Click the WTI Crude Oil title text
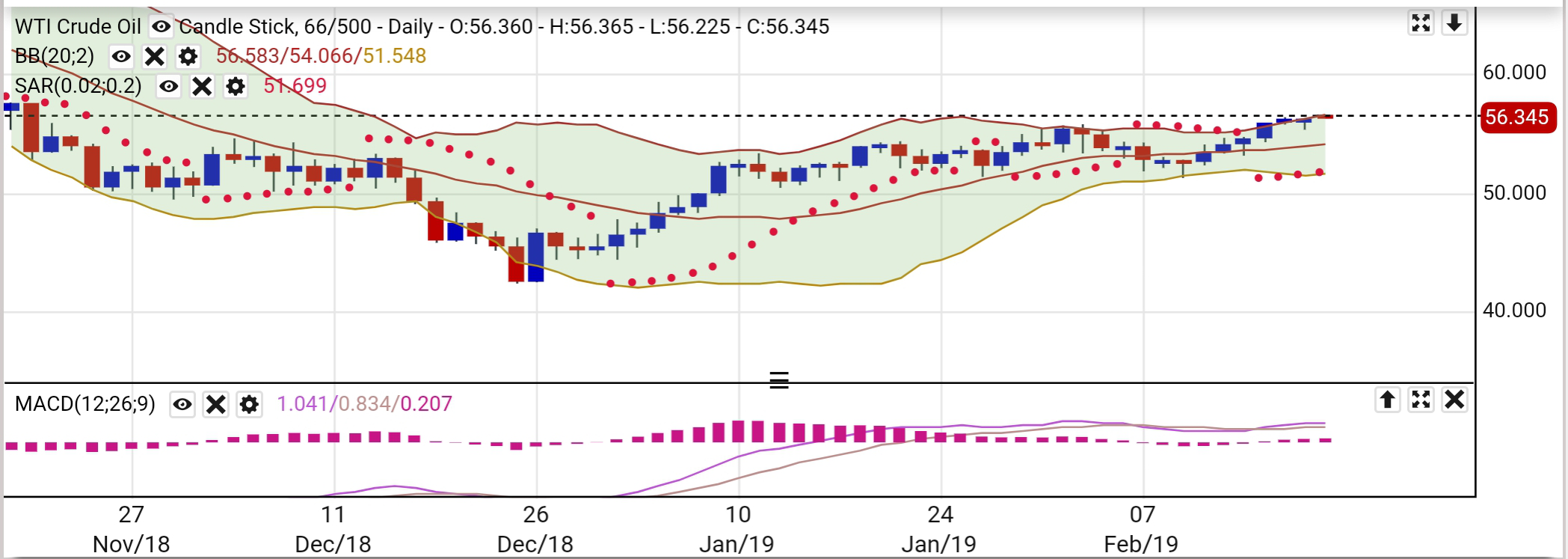 (78, 27)
